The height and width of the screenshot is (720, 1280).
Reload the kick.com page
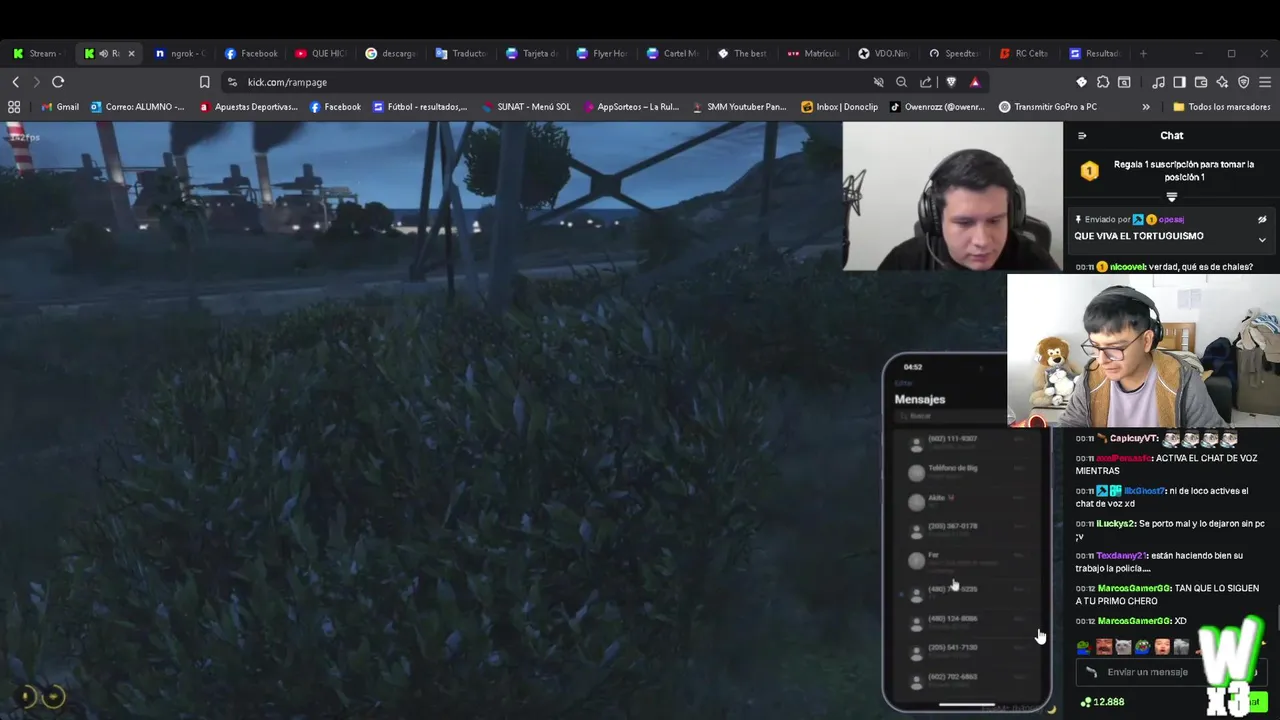(x=58, y=82)
